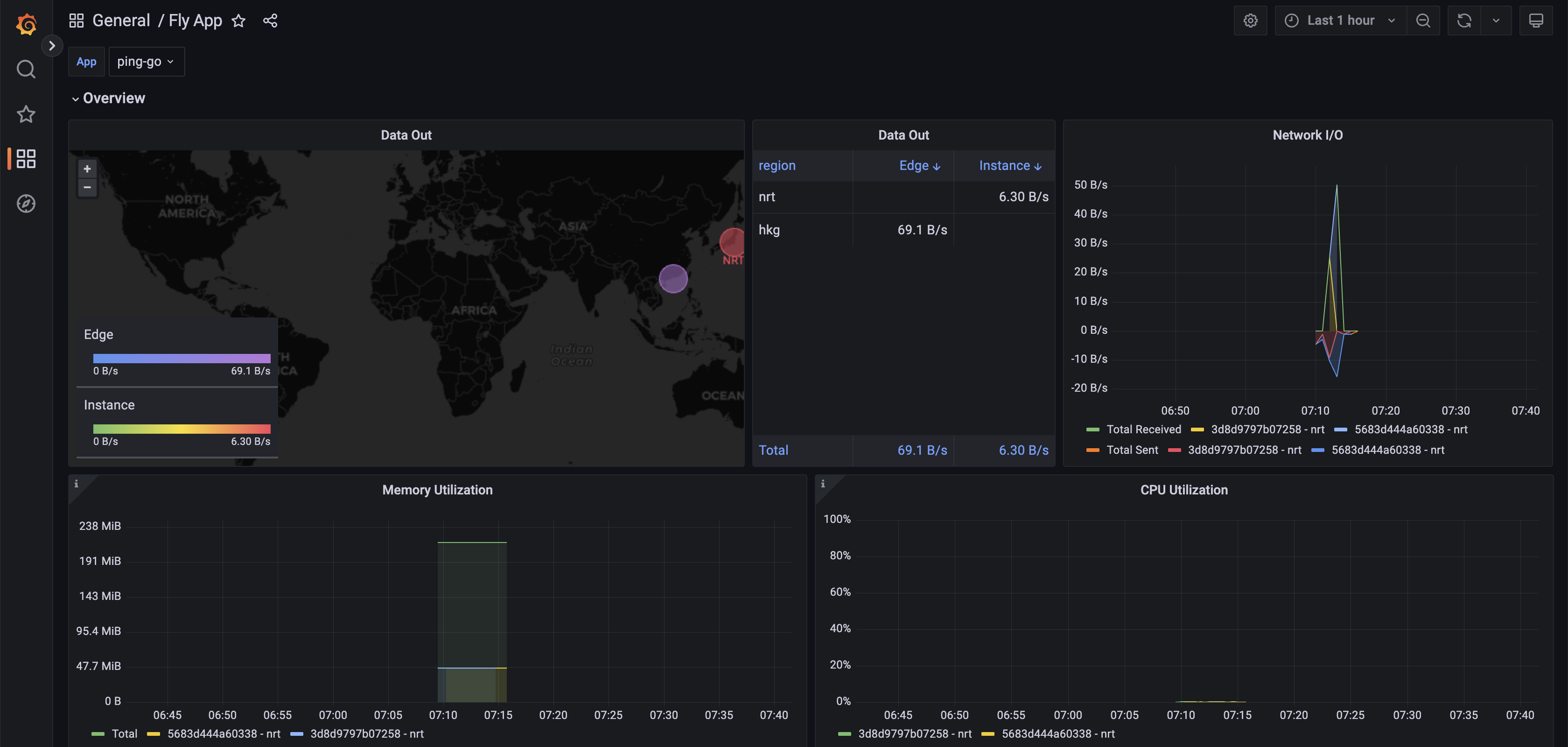Toggle the Total Received series in Network I/O
The height and width of the screenshot is (747, 1568).
coord(1143,430)
